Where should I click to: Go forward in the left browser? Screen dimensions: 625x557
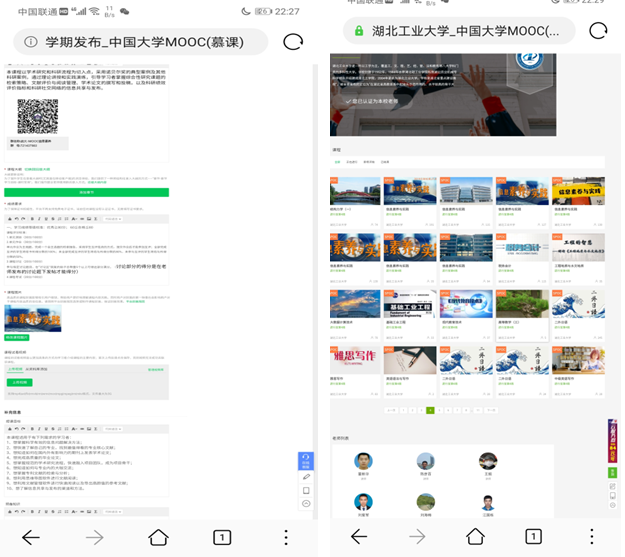pos(94,537)
